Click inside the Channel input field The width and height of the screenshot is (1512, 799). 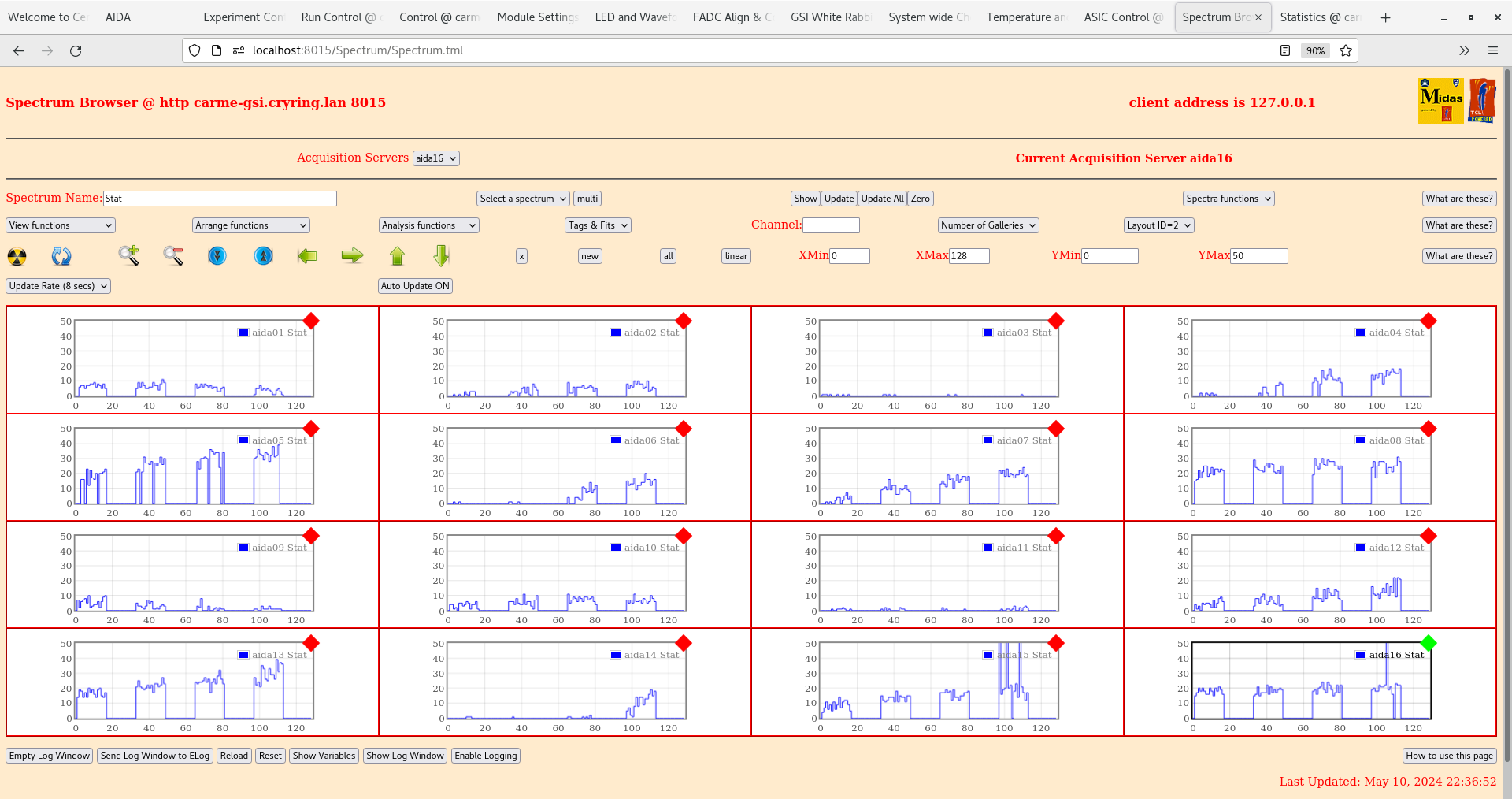831,225
